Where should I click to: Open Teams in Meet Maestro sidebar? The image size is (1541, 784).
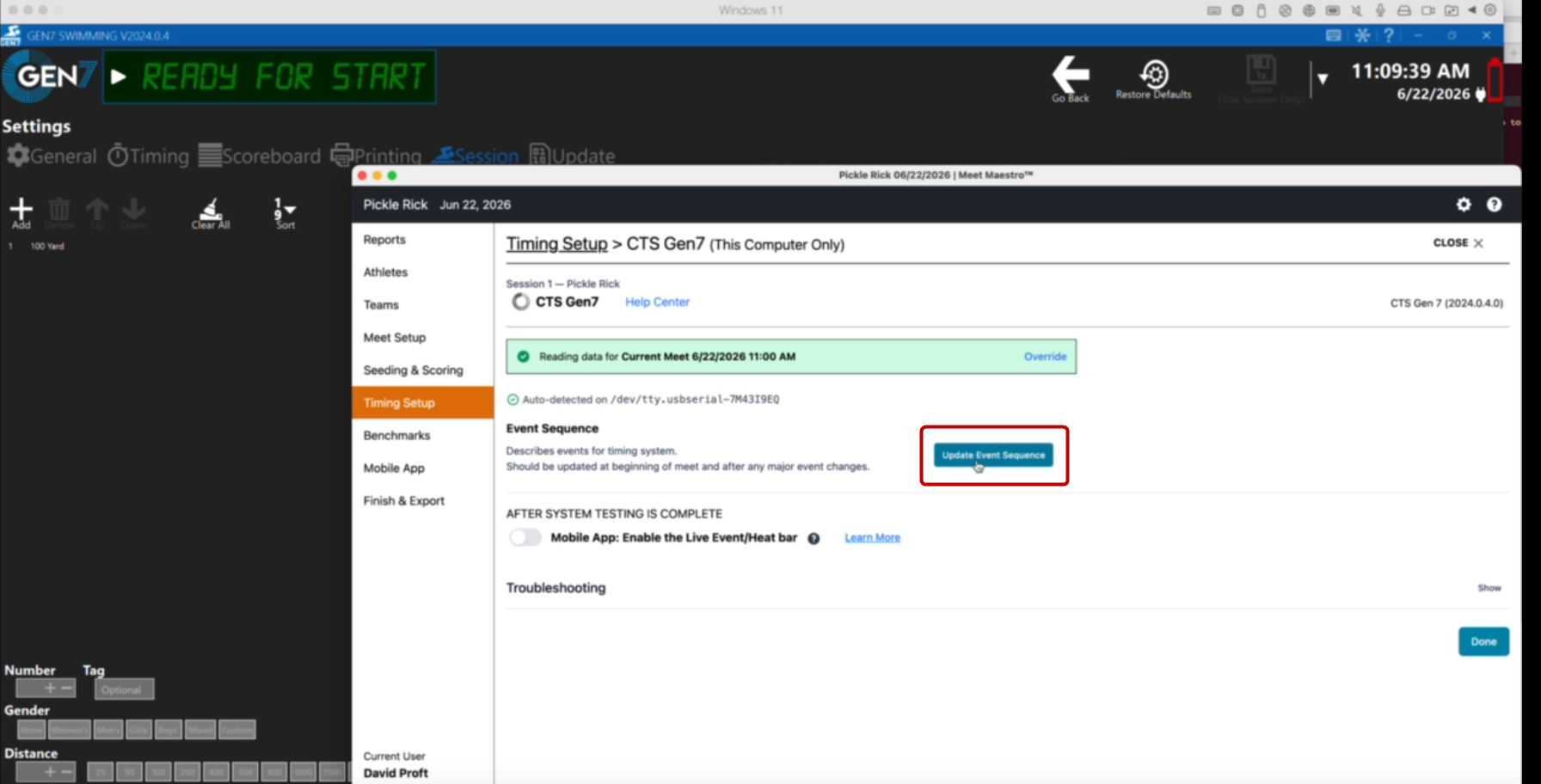[381, 305]
